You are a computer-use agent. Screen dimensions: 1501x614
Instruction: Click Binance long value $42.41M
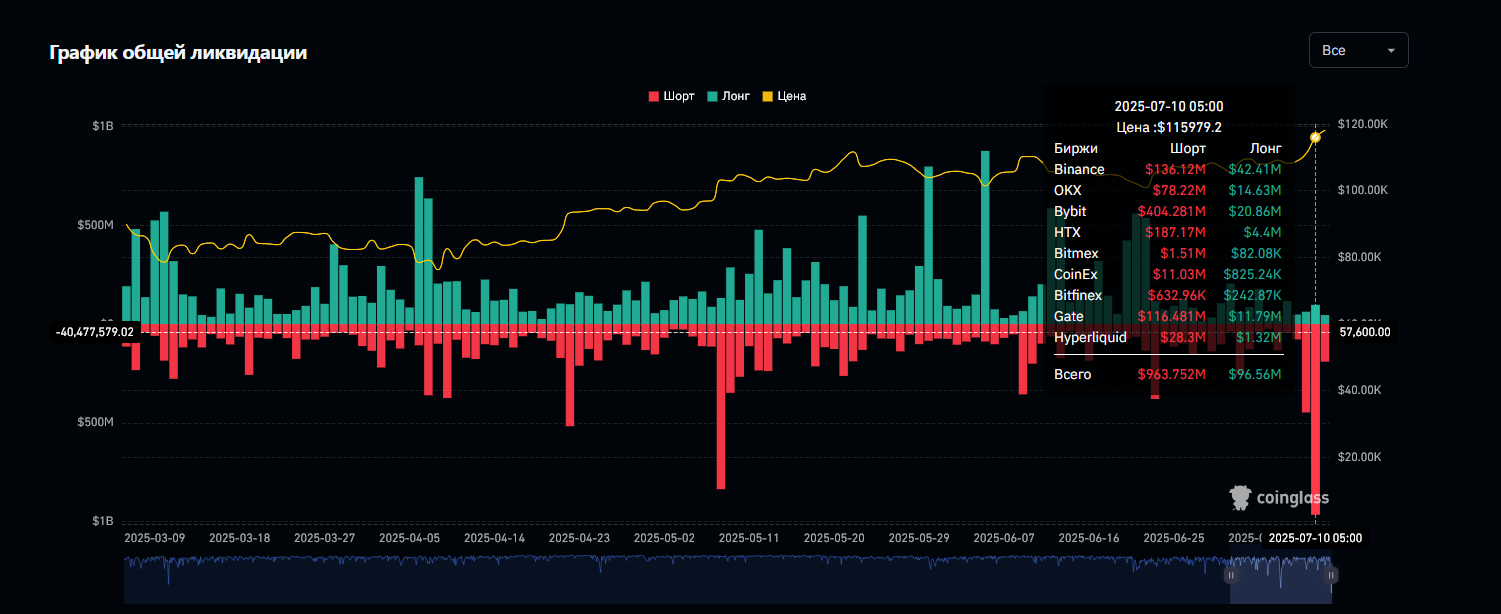(1255, 169)
